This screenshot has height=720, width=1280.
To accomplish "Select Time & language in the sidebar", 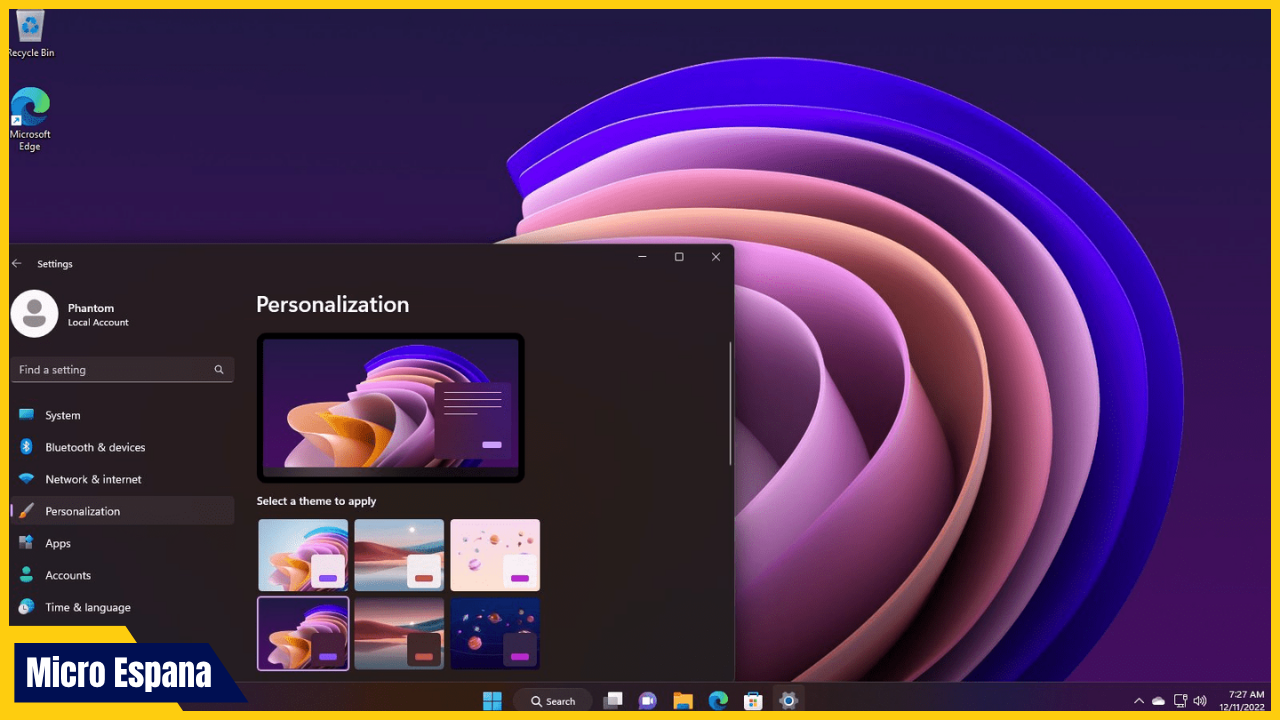I will pyautogui.click(x=87, y=607).
